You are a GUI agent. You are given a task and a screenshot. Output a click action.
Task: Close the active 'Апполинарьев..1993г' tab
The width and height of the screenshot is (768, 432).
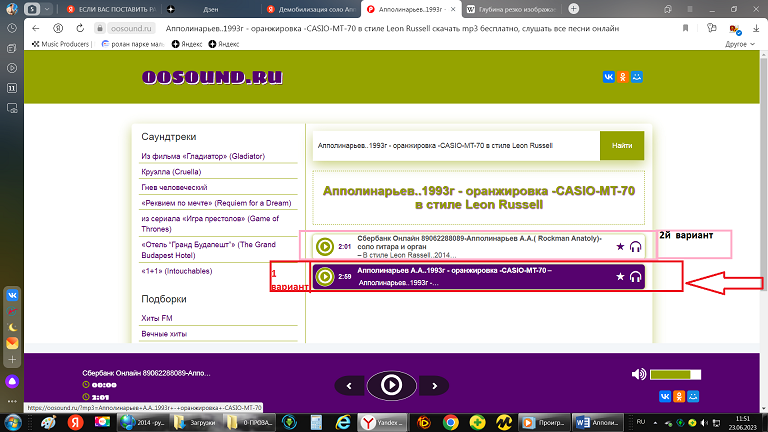tap(453, 9)
